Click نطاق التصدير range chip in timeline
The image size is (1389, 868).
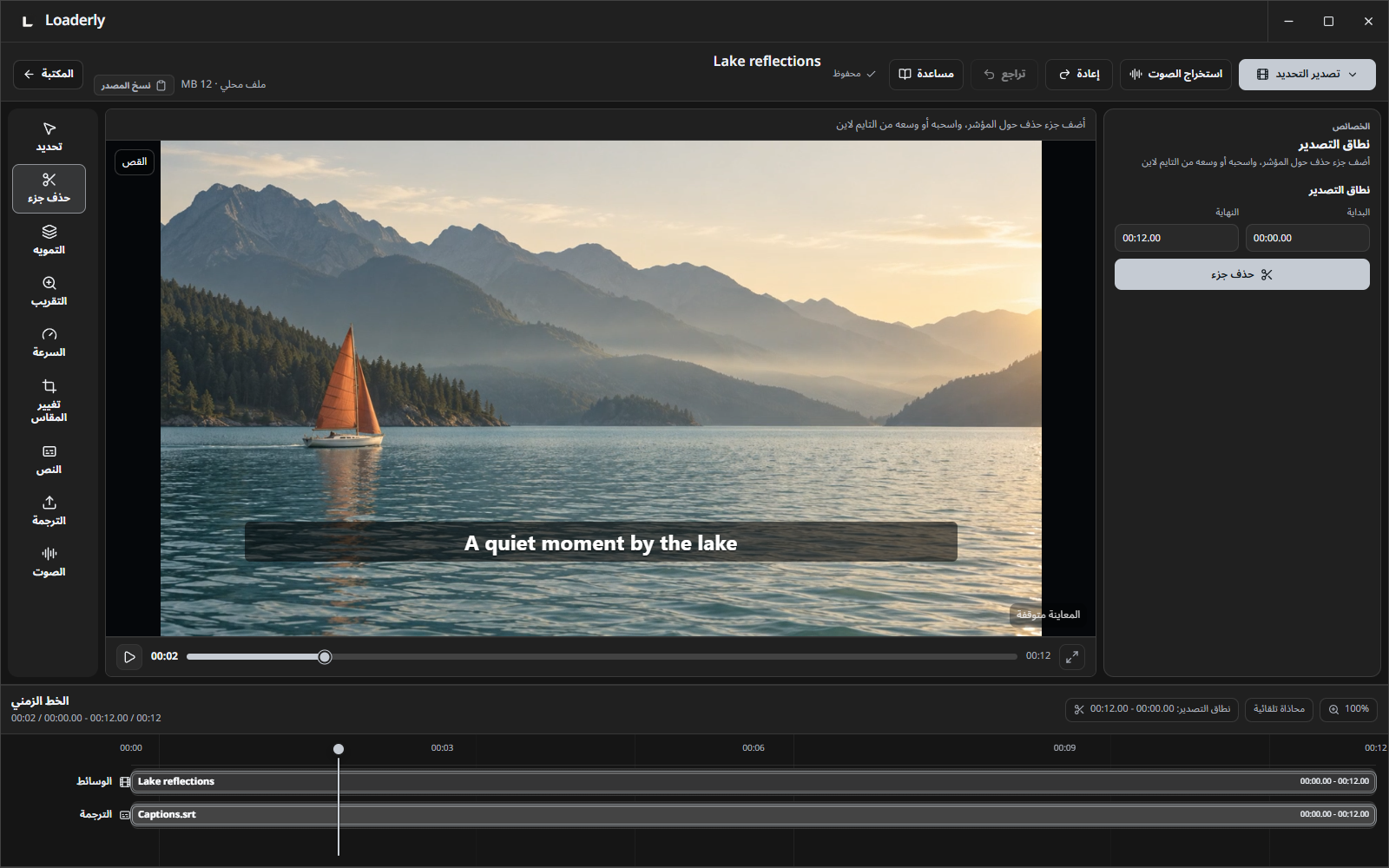point(1152,709)
